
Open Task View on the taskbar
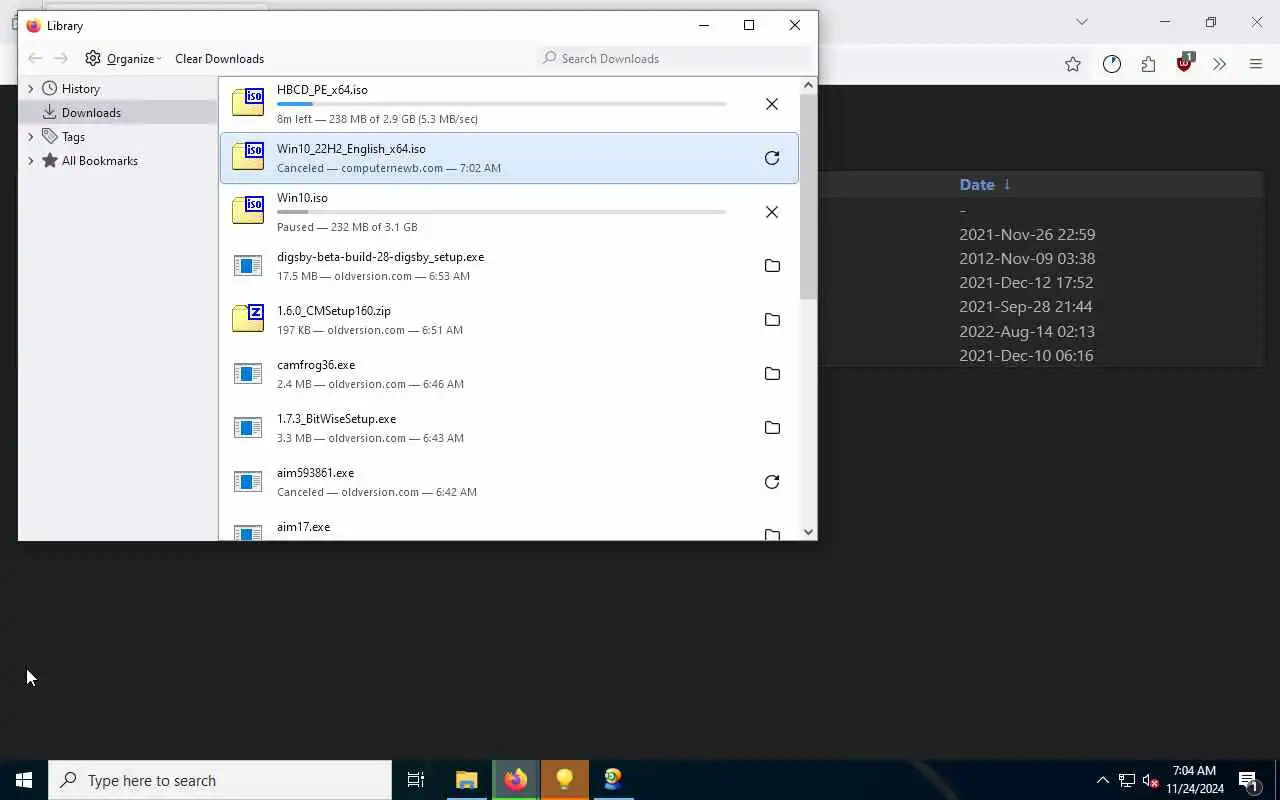tap(416, 780)
